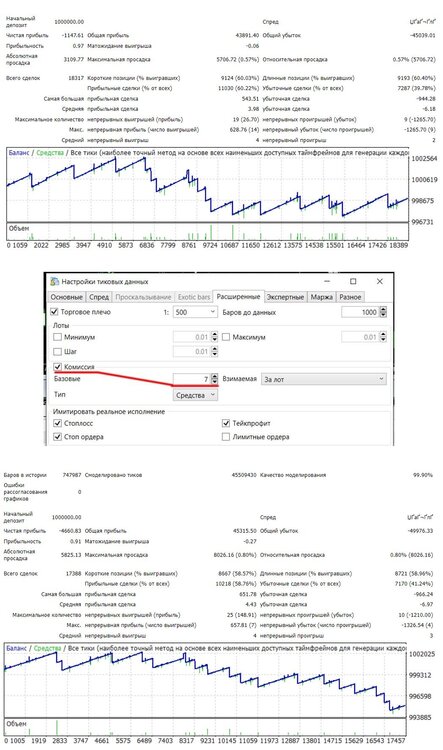This screenshot has height=750, width=443.
Task: Click the maximal drawdown value 5706.72 (0.57%)
Action: [238, 60]
